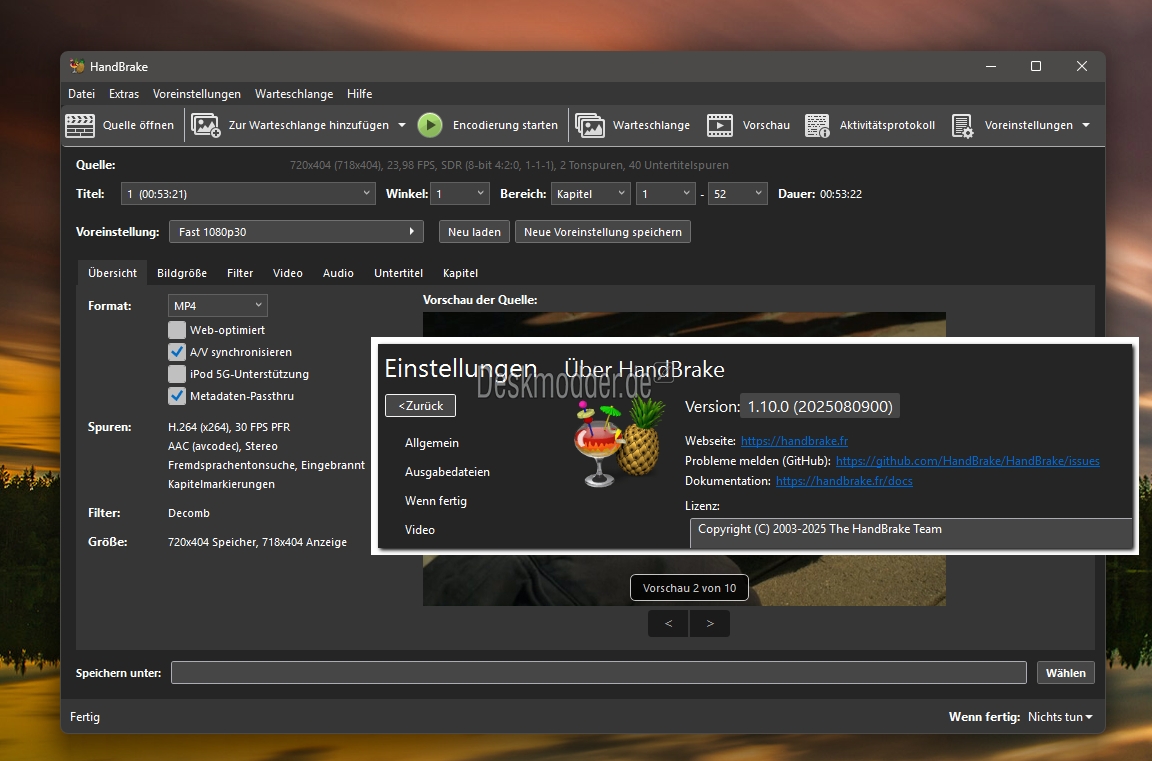This screenshot has width=1152, height=761.
Task: Open the Warteschlange menu in menu bar
Action: pos(294,94)
